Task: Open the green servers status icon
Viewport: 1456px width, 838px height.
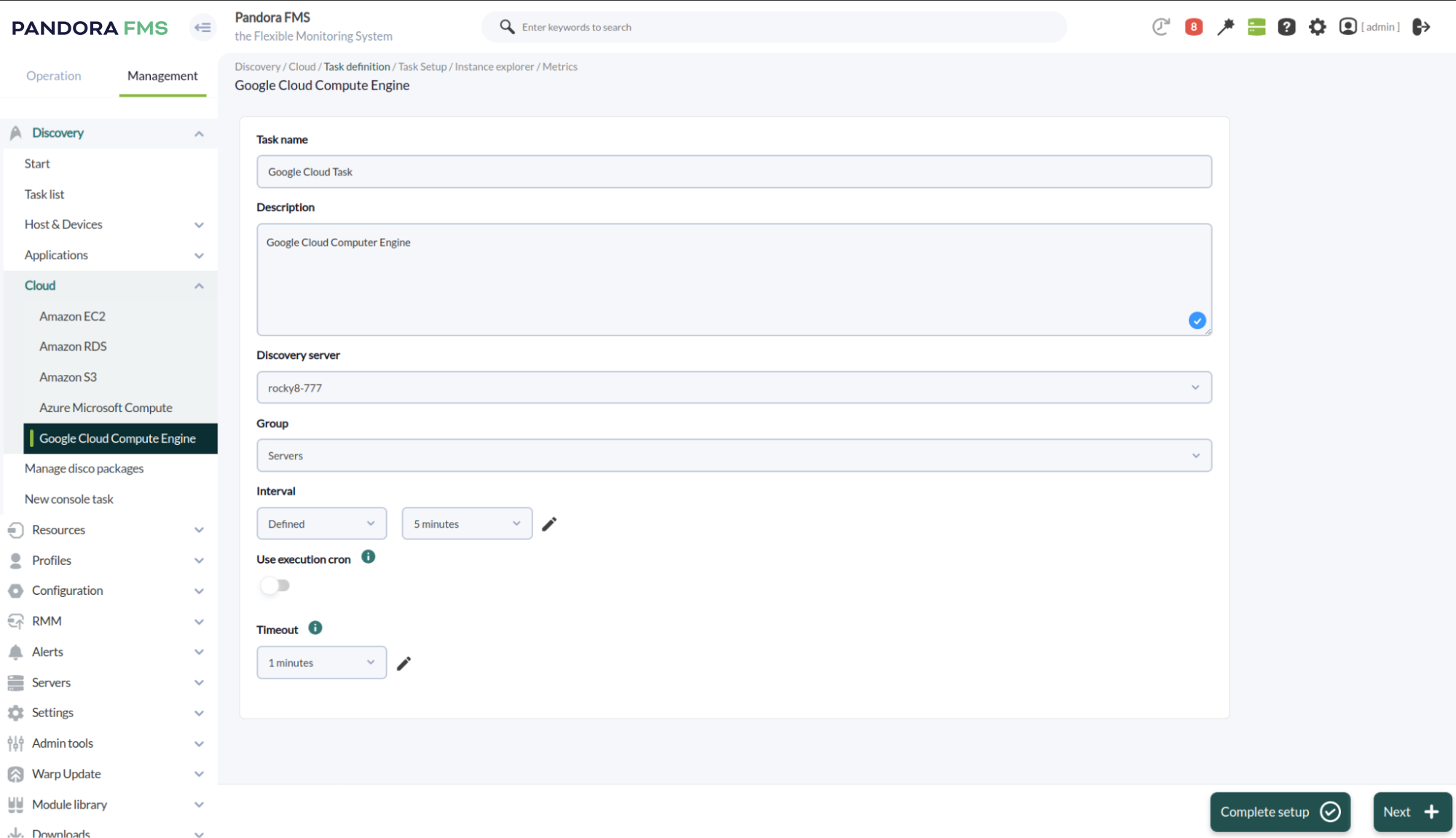Action: click(1256, 26)
